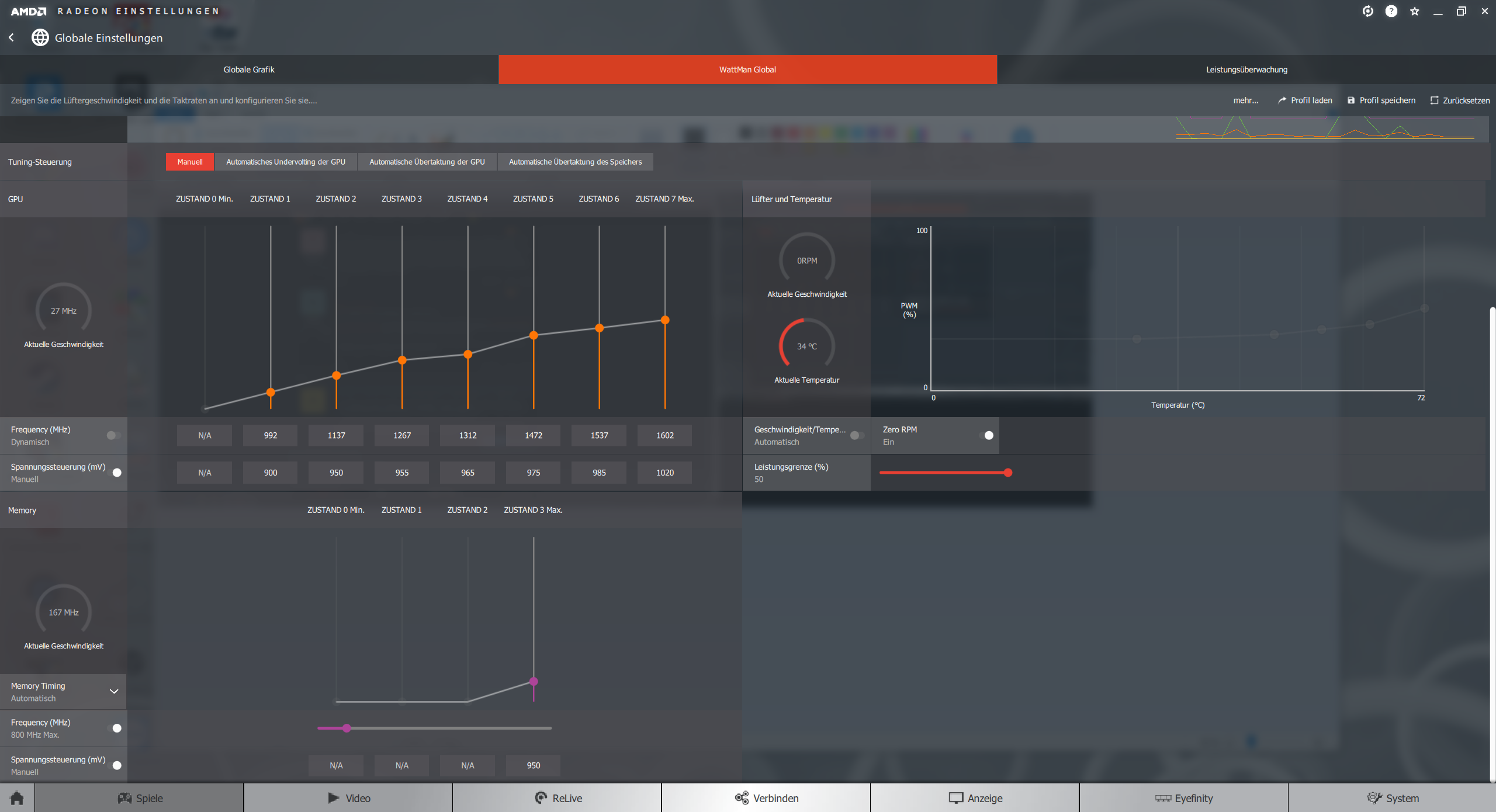Go to home via house icon
The width and height of the screenshot is (1496, 812).
(x=17, y=798)
